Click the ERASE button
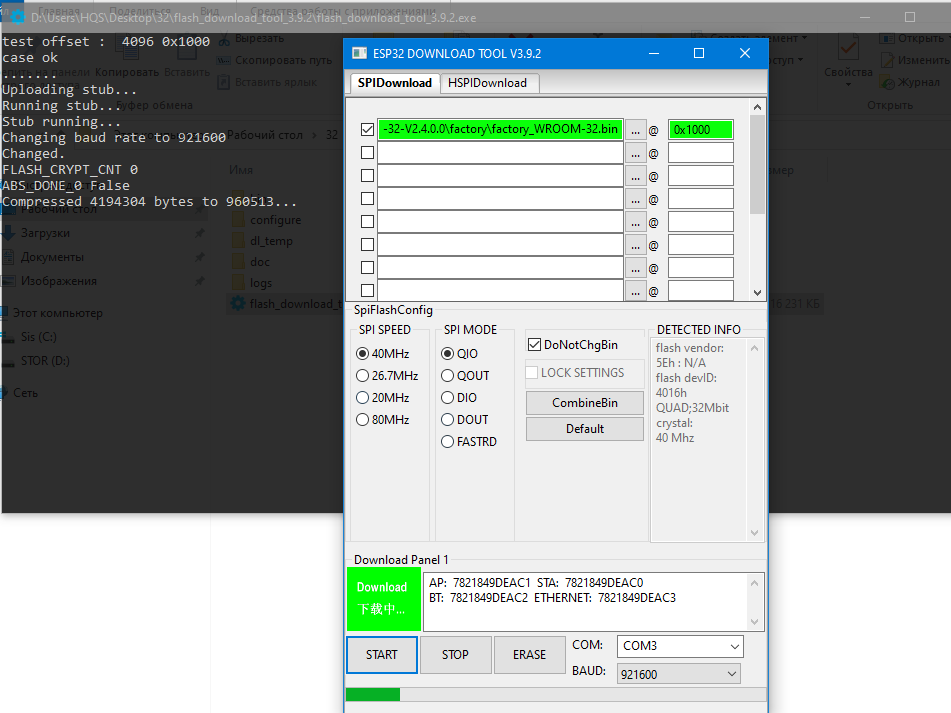Viewport: 951px width, 713px height. tap(529, 655)
